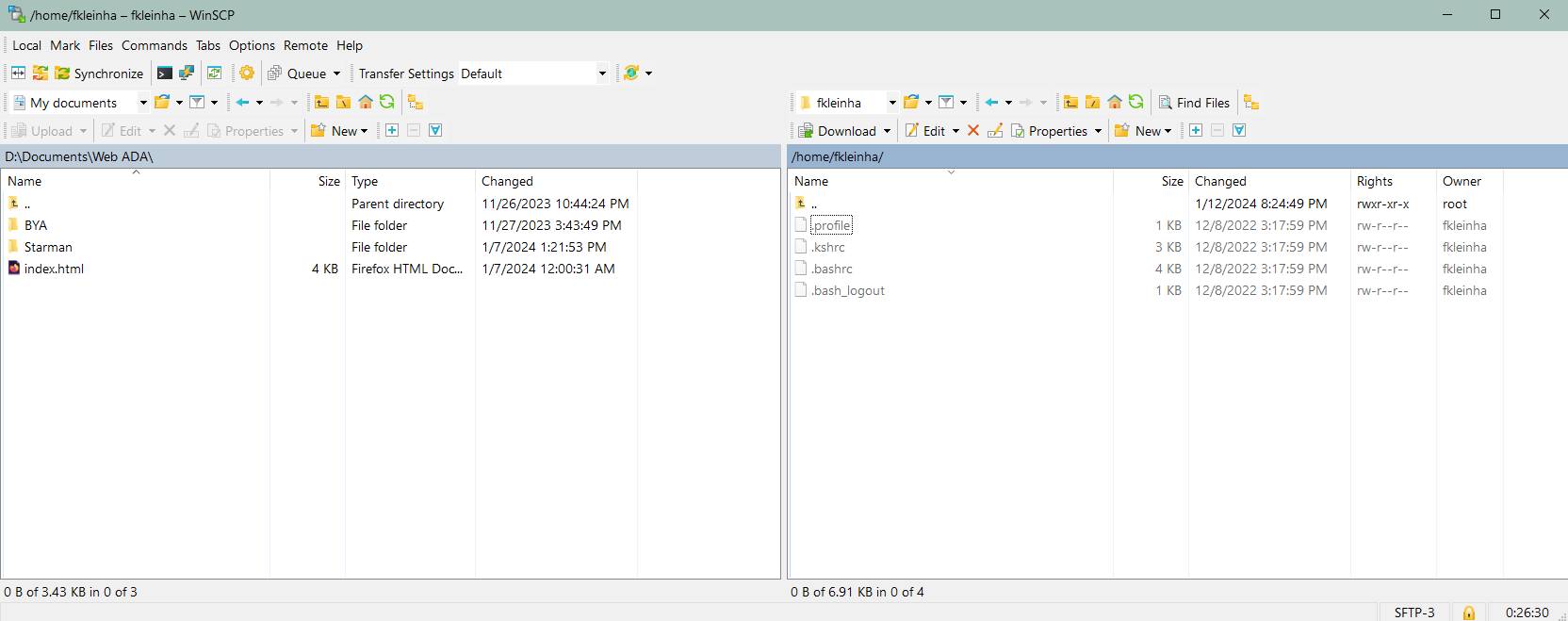Toggle the remote directory tree icon
The image size is (1568, 621).
pyautogui.click(x=1251, y=103)
